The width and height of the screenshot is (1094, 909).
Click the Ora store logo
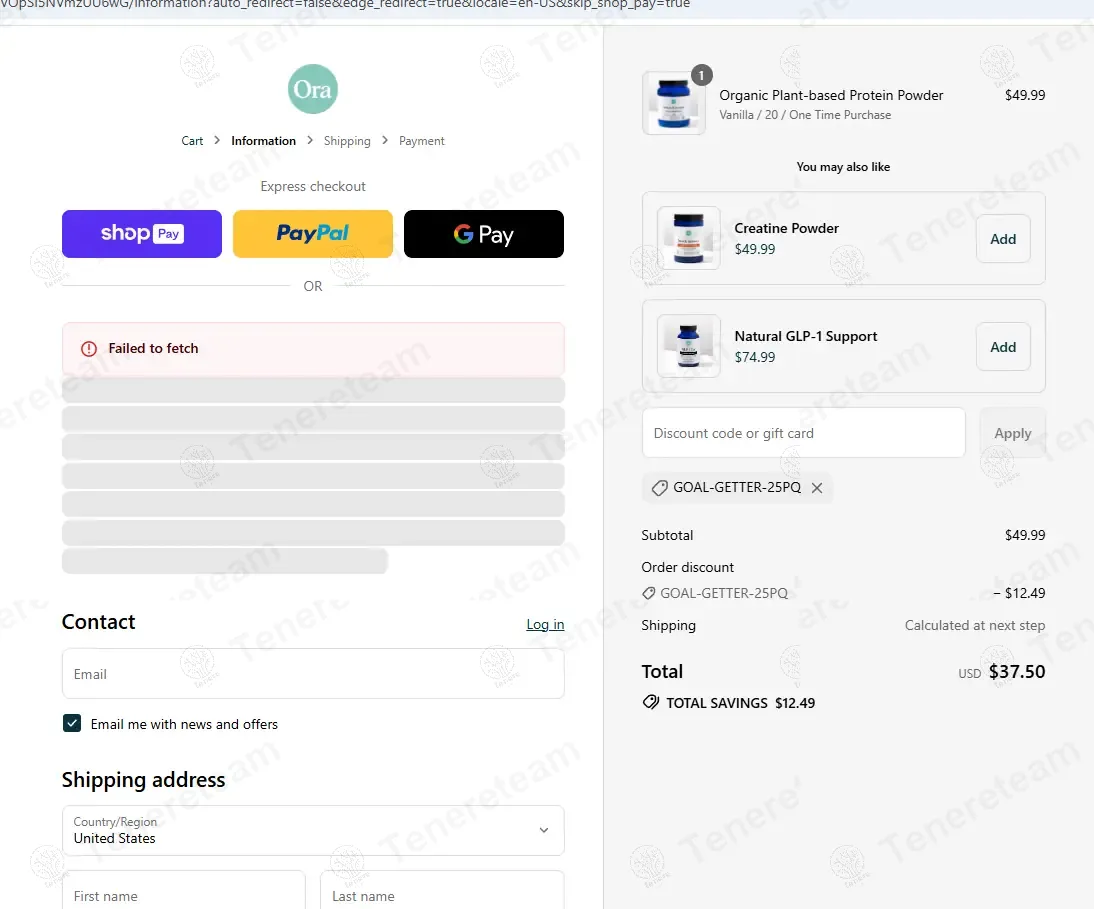click(313, 89)
